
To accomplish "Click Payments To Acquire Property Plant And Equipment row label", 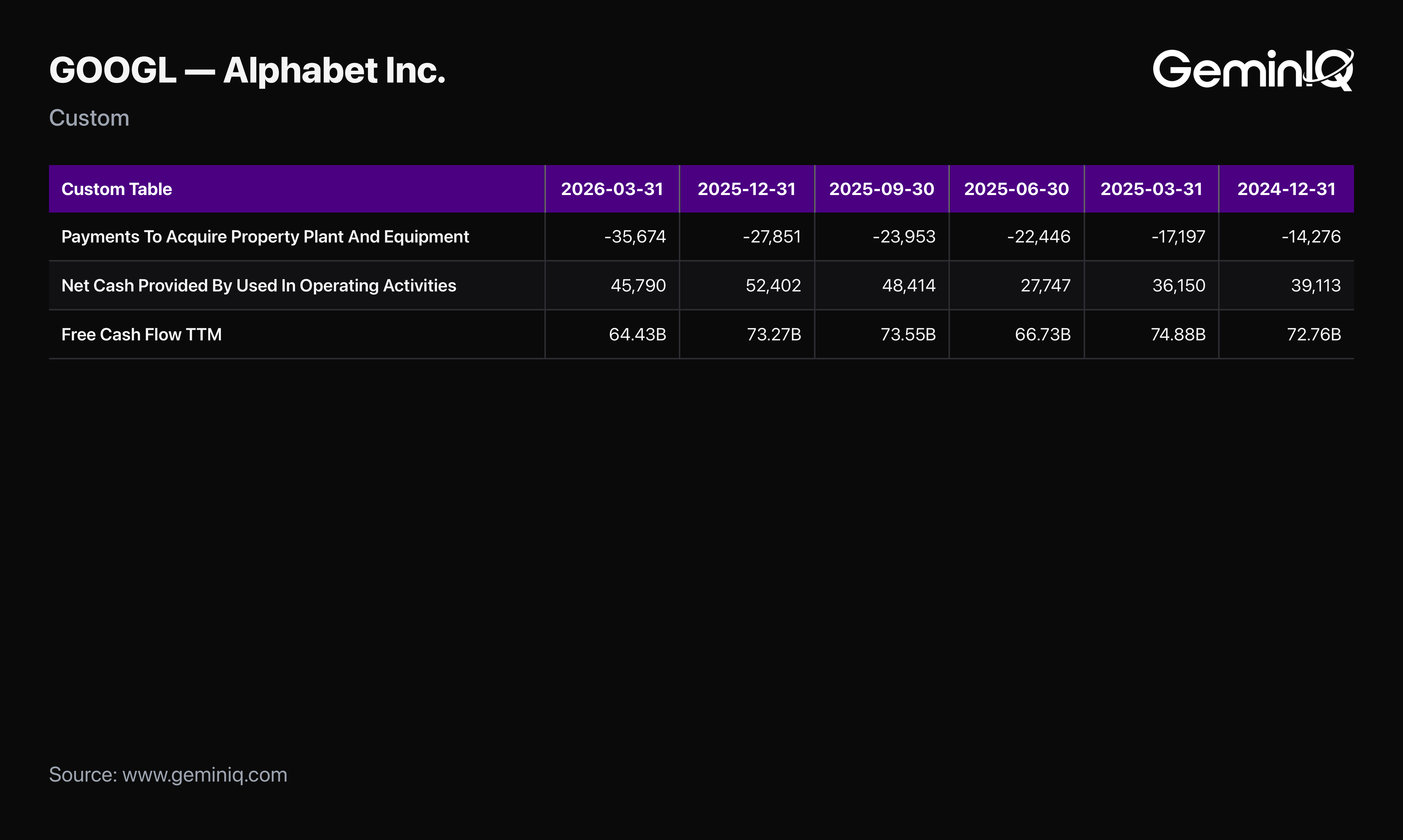I will click(265, 237).
